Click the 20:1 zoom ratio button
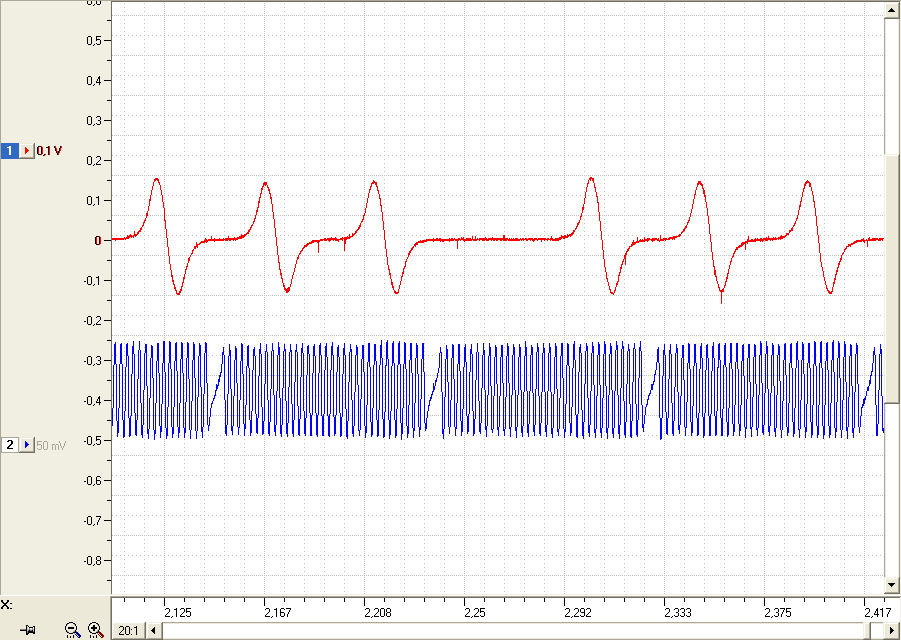This screenshot has width=901, height=640. pyautogui.click(x=128, y=631)
